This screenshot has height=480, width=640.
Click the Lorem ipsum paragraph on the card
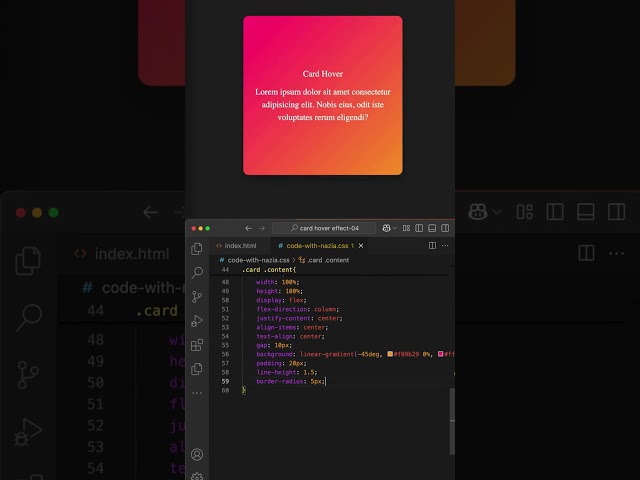(322, 104)
